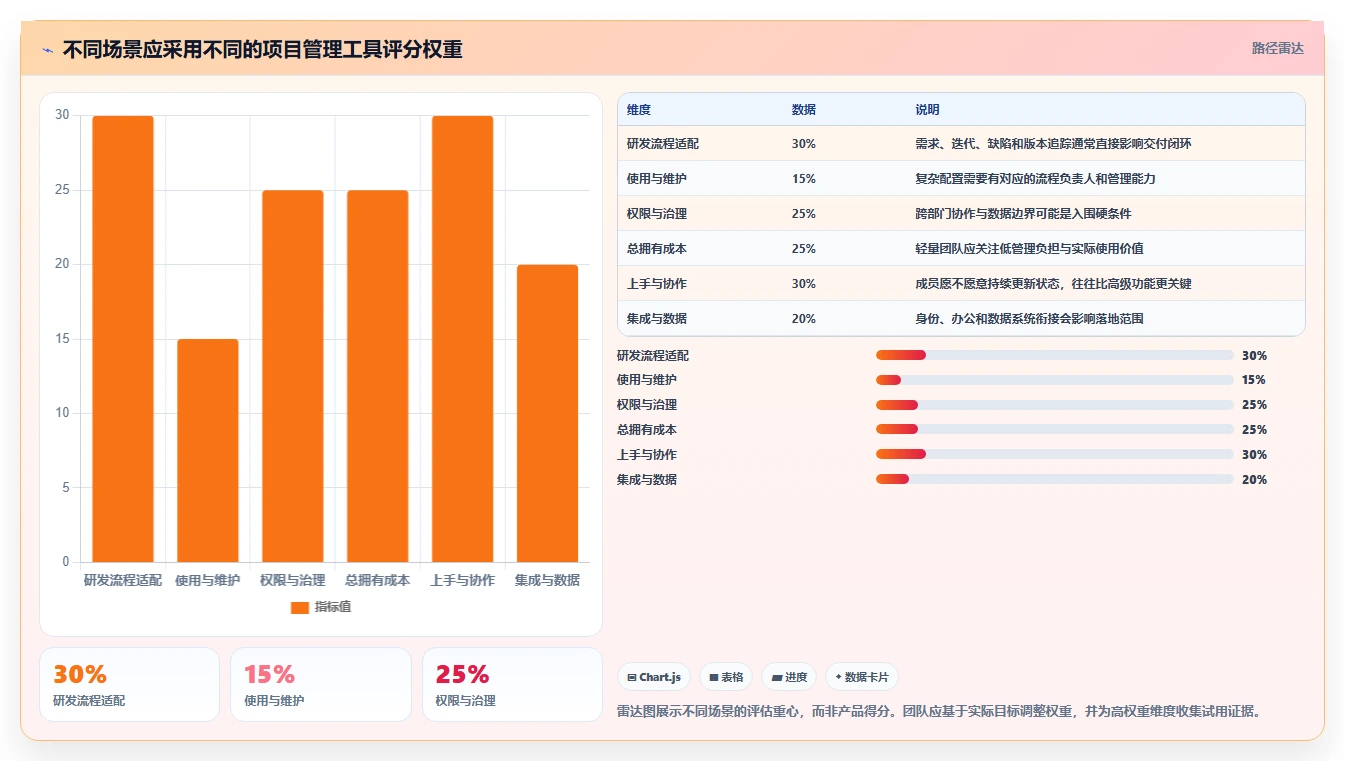Screen dimensions: 1345x761
Task: Click the 集成与数据 label on the chart axis
Action: click(x=547, y=580)
